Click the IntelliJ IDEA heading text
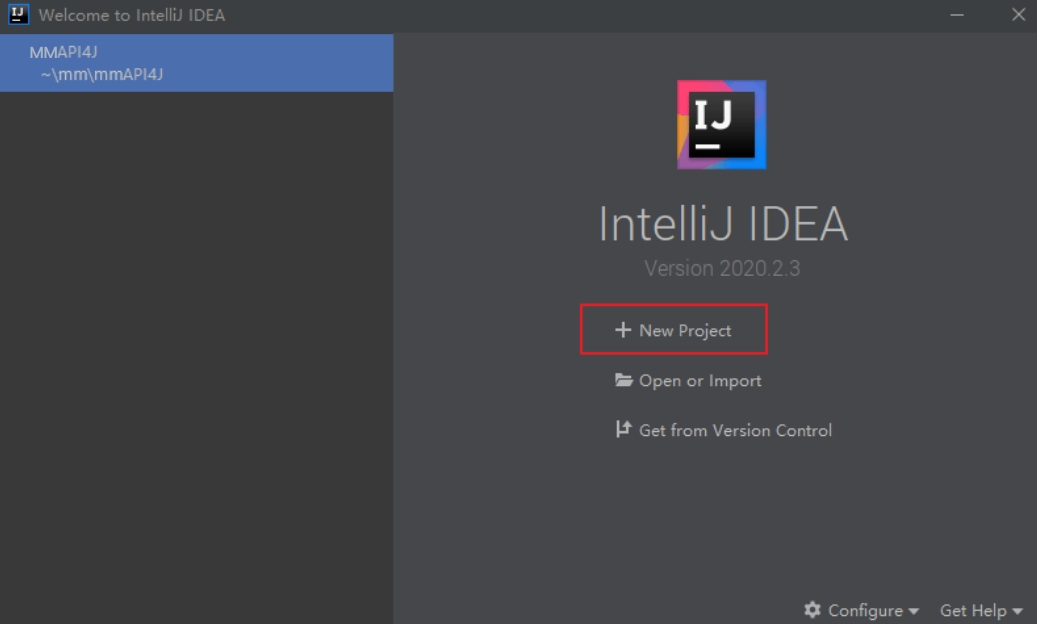Screen dimensions: 1037x624 (x=722, y=224)
